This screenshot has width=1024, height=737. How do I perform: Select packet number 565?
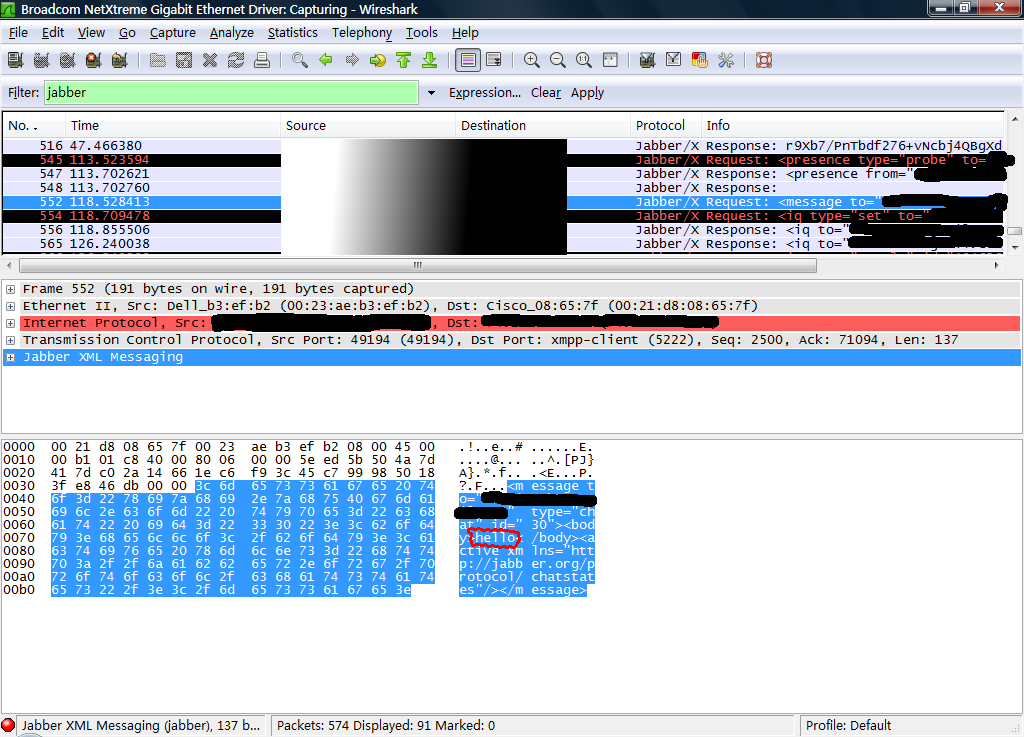tap(503, 244)
